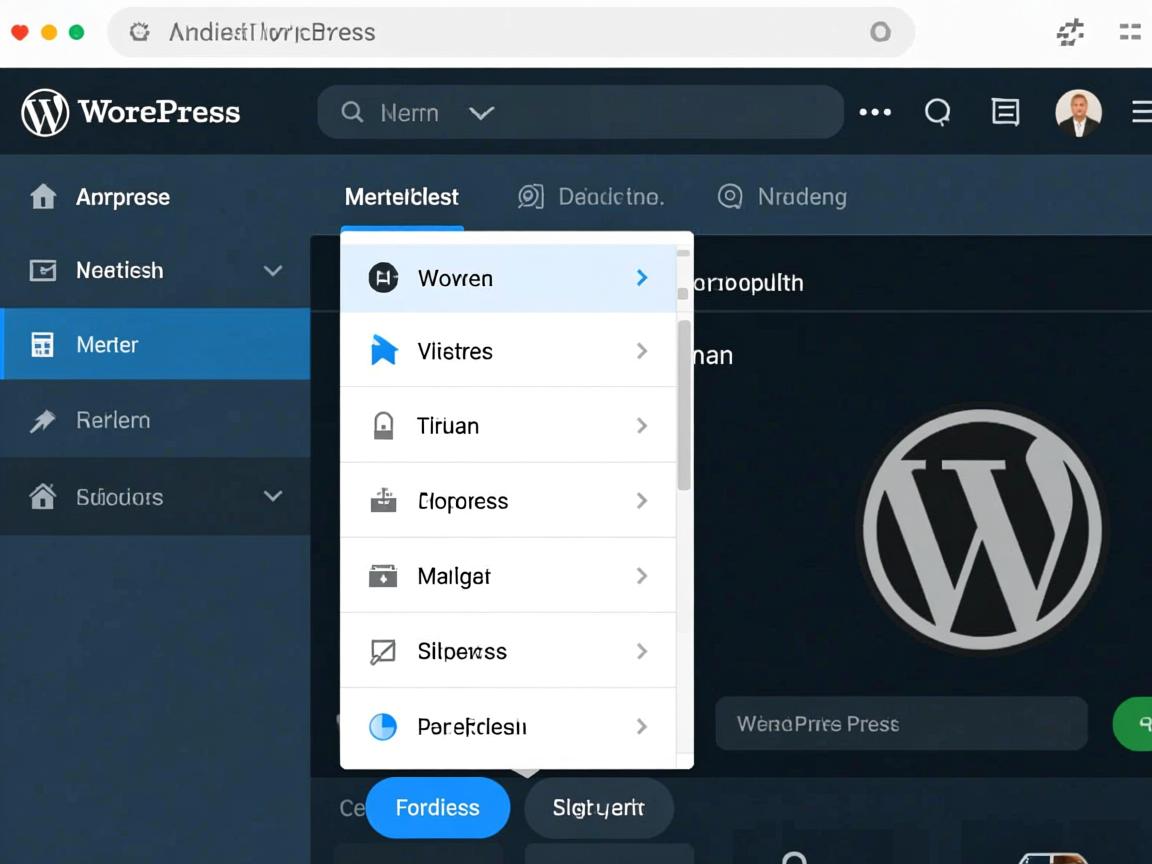Switch to the Merteiclest tab
1152x864 pixels.
point(401,197)
